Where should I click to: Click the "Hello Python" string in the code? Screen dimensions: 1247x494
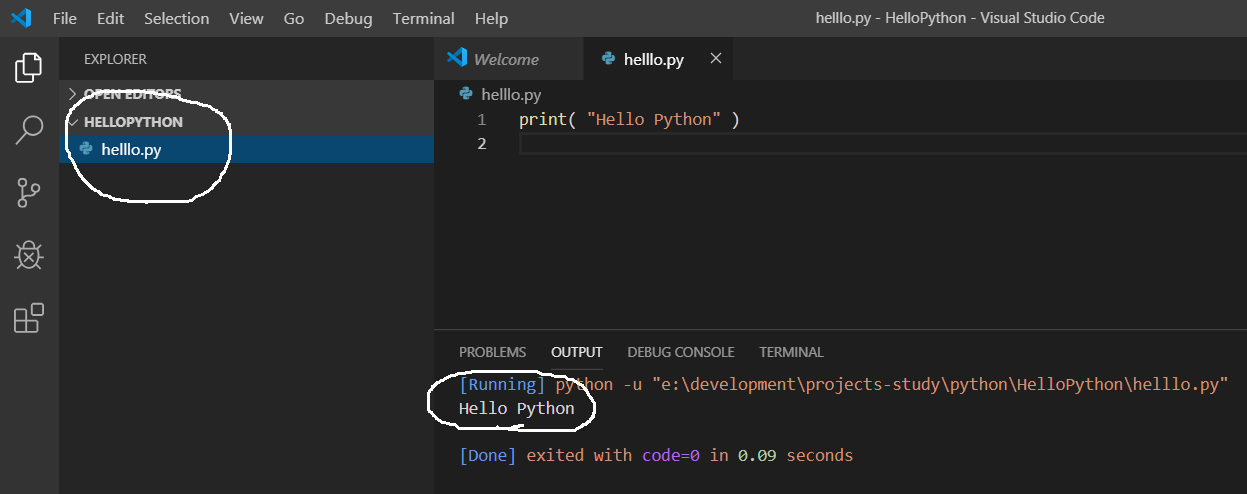(x=654, y=120)
